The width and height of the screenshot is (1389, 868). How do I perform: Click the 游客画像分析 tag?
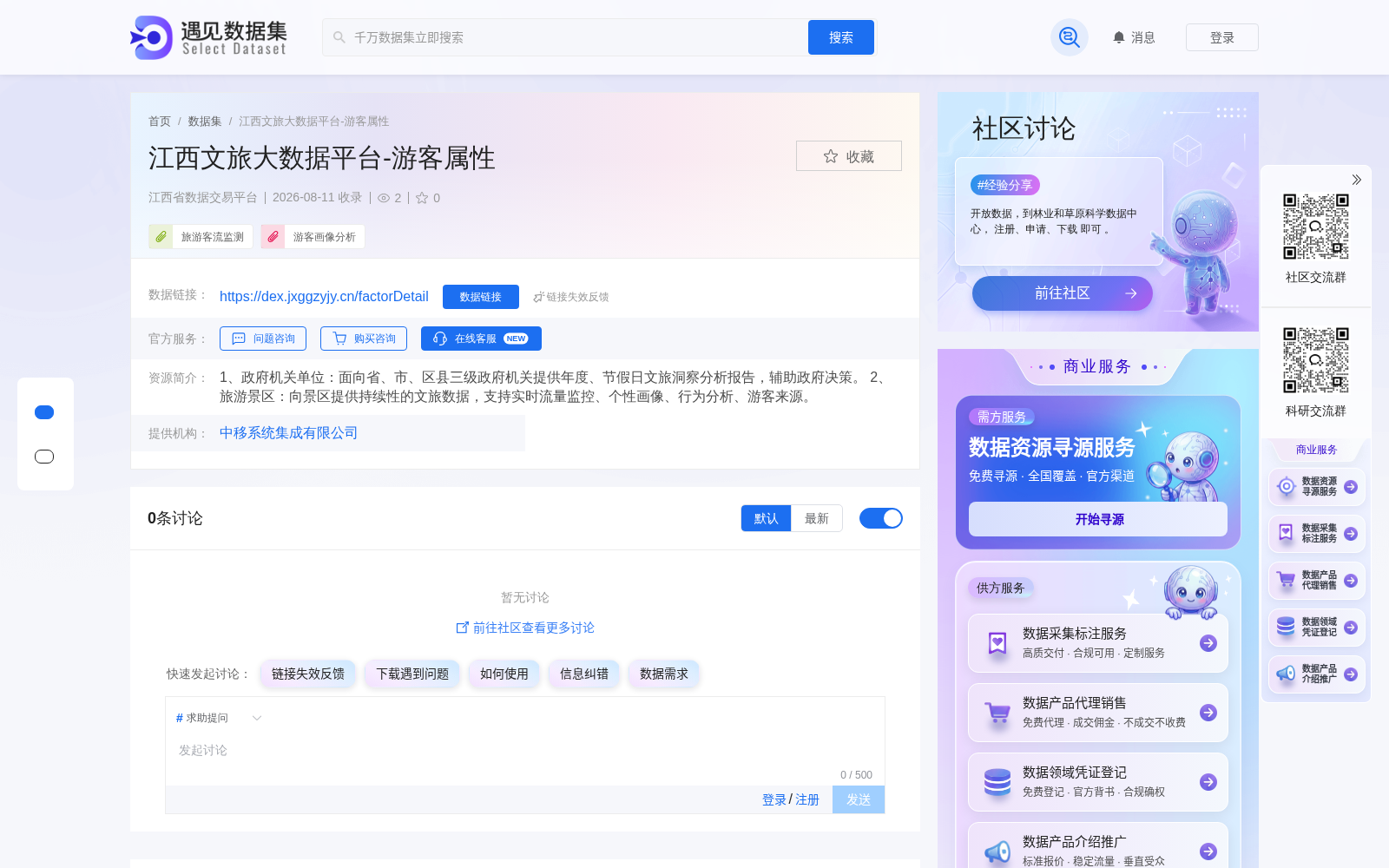coord(313,236)
